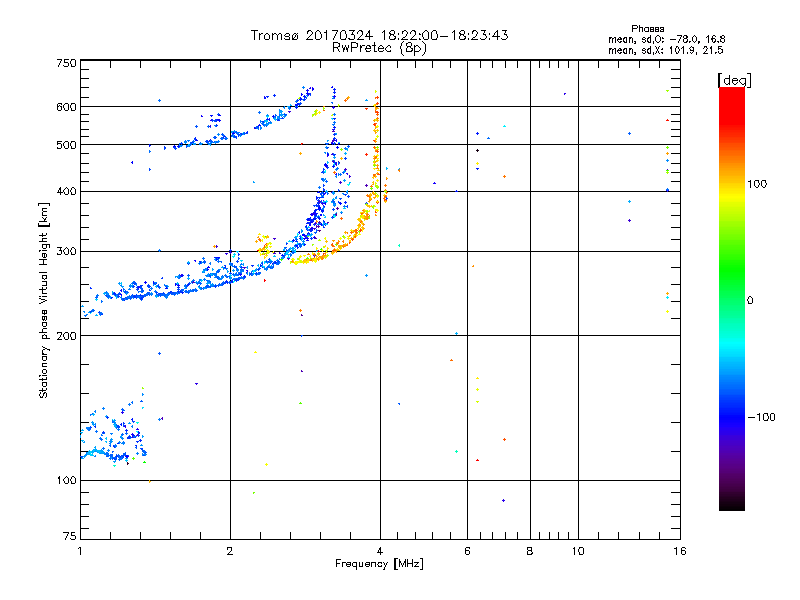Click the y-axis tick label '750'

(66, 63)
